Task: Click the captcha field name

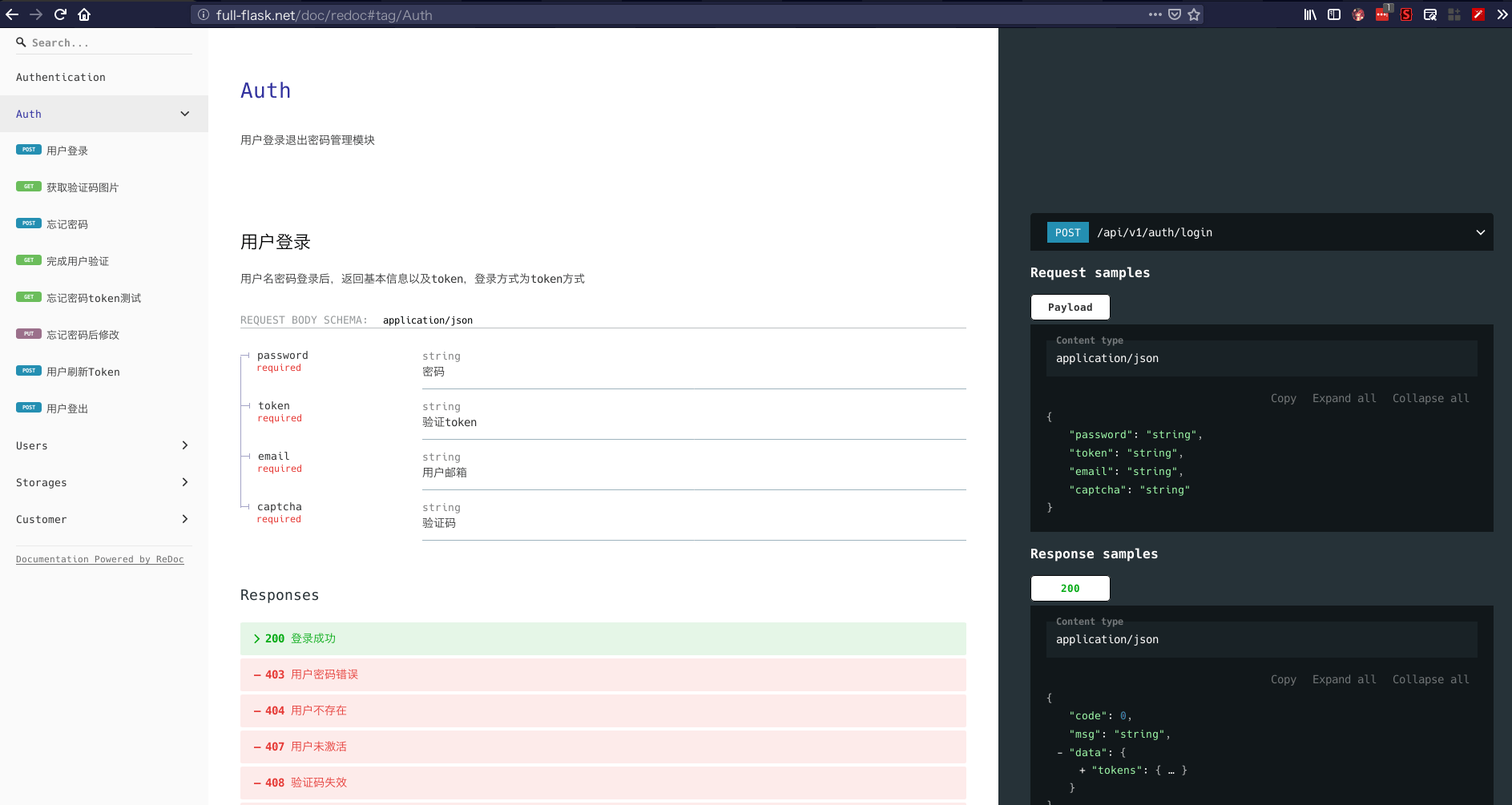Action: (280, 506)
